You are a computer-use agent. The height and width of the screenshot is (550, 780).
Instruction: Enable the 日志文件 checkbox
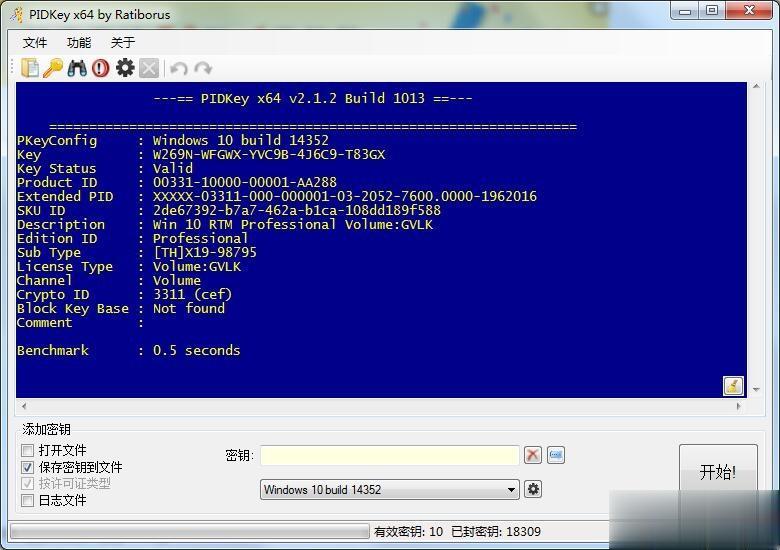coord(27,500)
